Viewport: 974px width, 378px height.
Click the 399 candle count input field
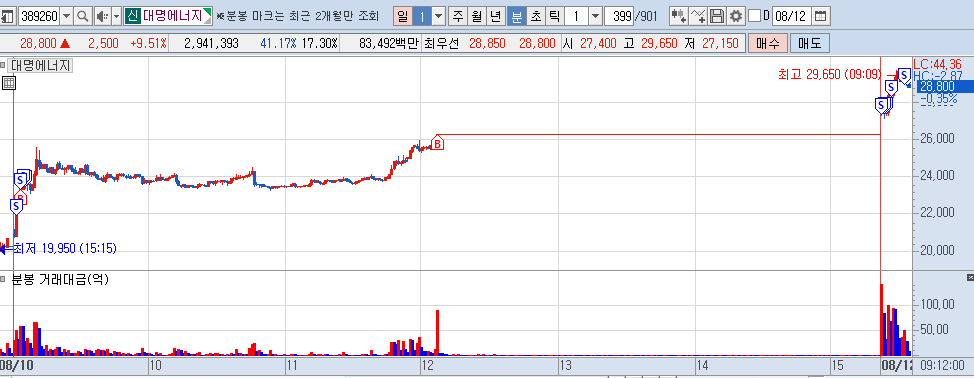[x=618, y=16]
